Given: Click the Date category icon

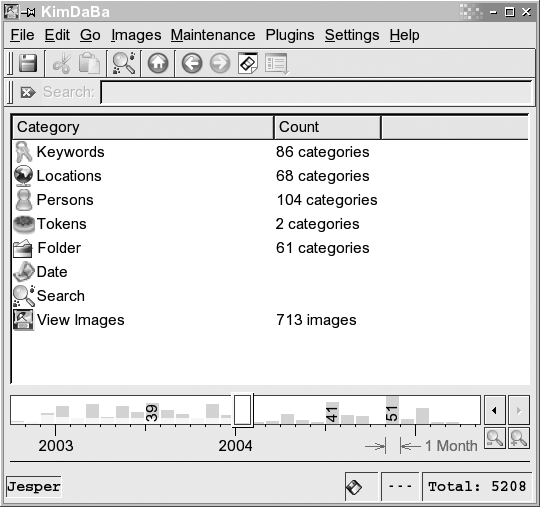Looking at the screenshot, I should (24, 272).
